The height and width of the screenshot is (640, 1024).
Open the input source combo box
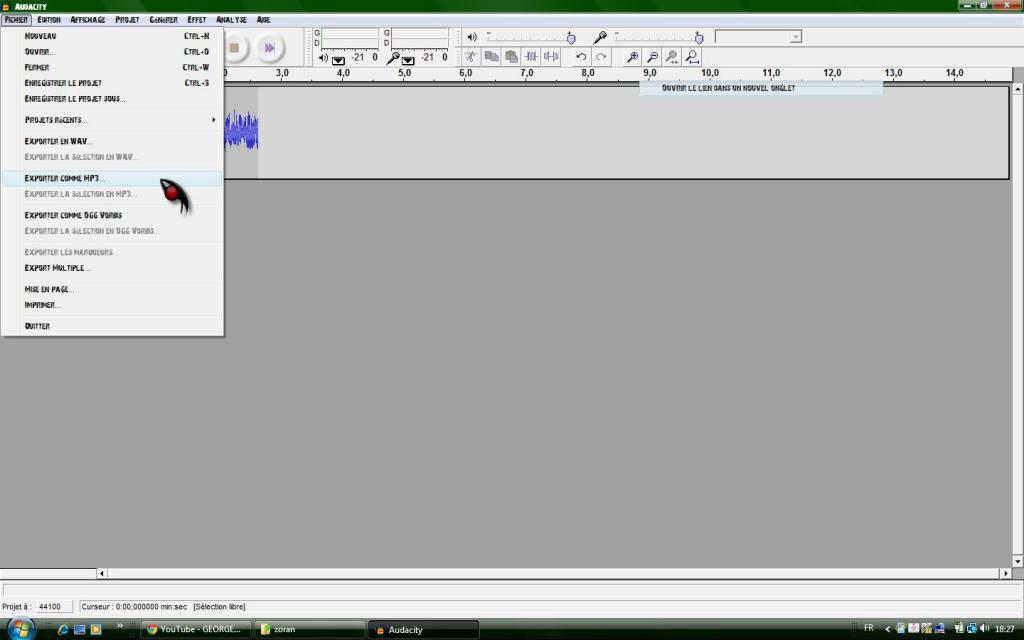click(x=758, y=37)
